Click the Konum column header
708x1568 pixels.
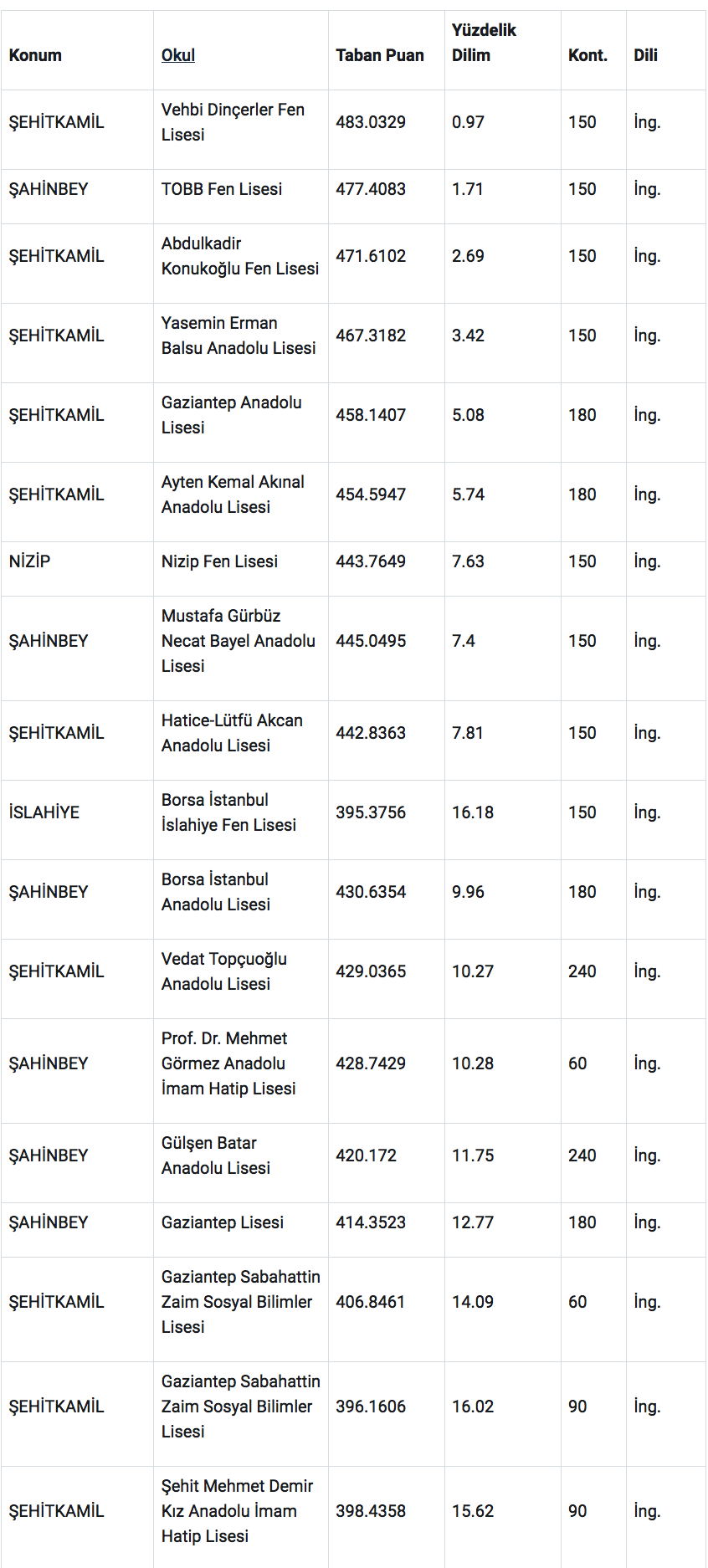(35, 55)
